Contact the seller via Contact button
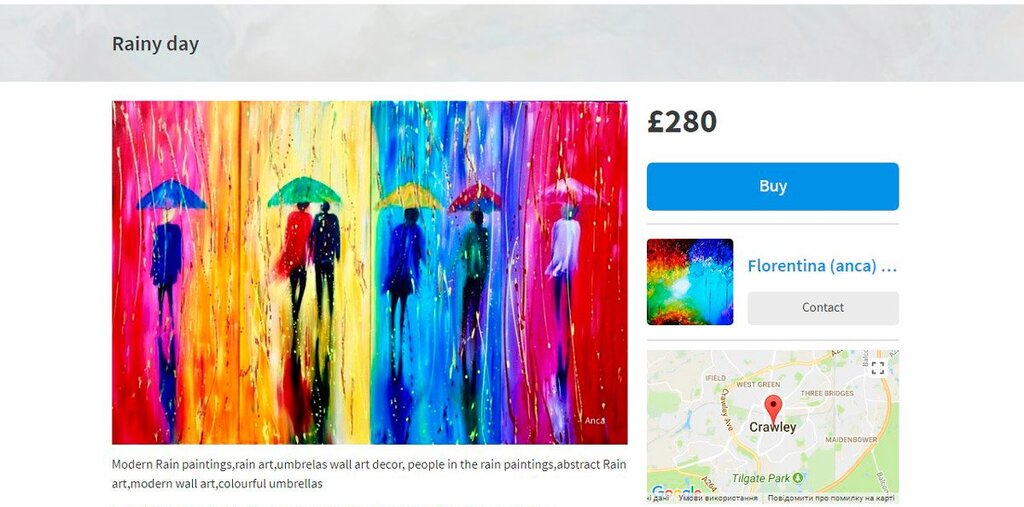This screenshot has width=1024, height=507. [823, 308]
